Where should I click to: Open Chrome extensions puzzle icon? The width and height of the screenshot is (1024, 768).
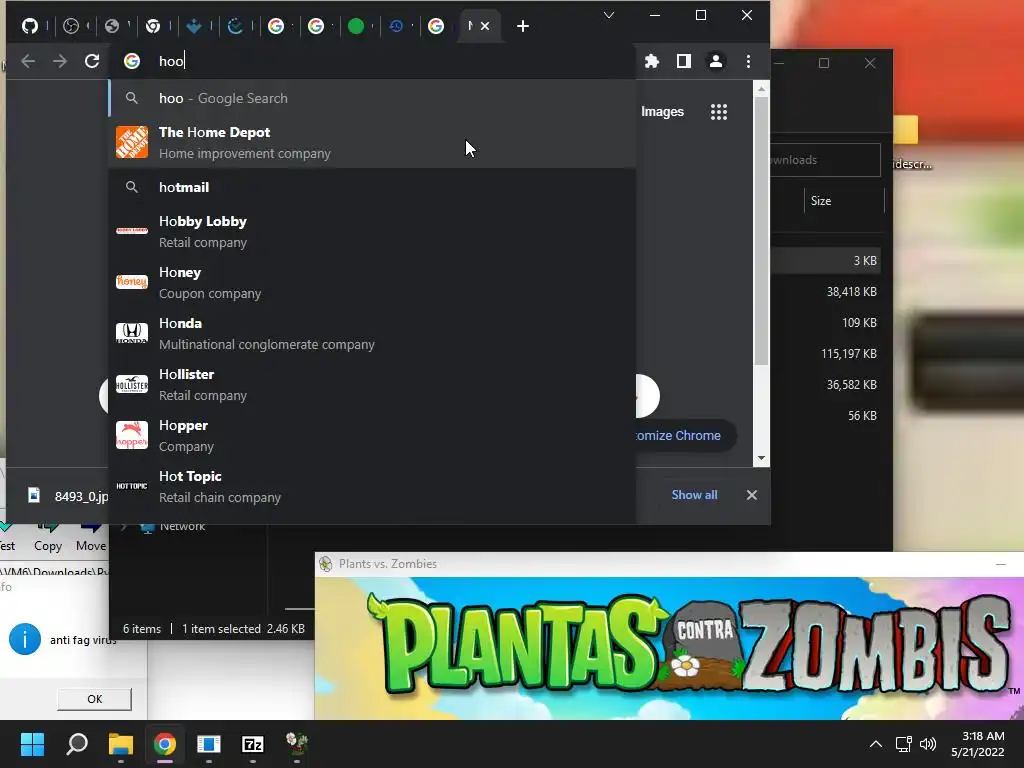[652, 61]
